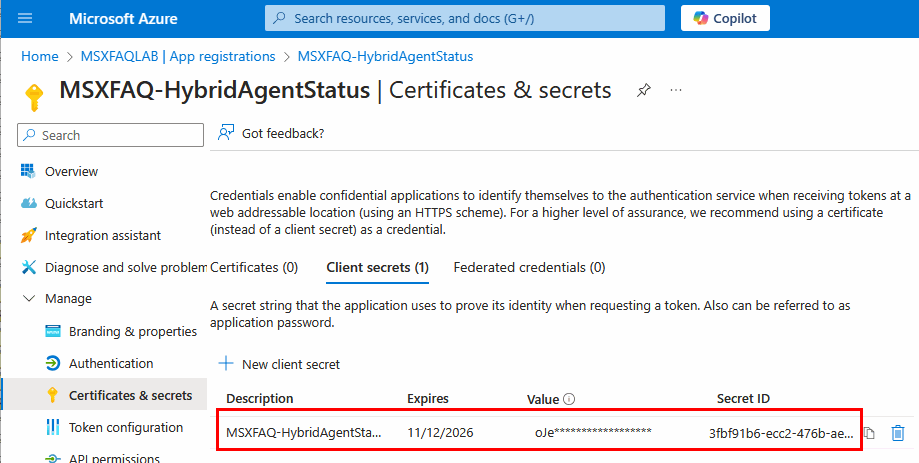The height and width of the screenshot is (463, 919).
Task: Open the more options ellipsis beside the title
Action: tap(676, 90)
